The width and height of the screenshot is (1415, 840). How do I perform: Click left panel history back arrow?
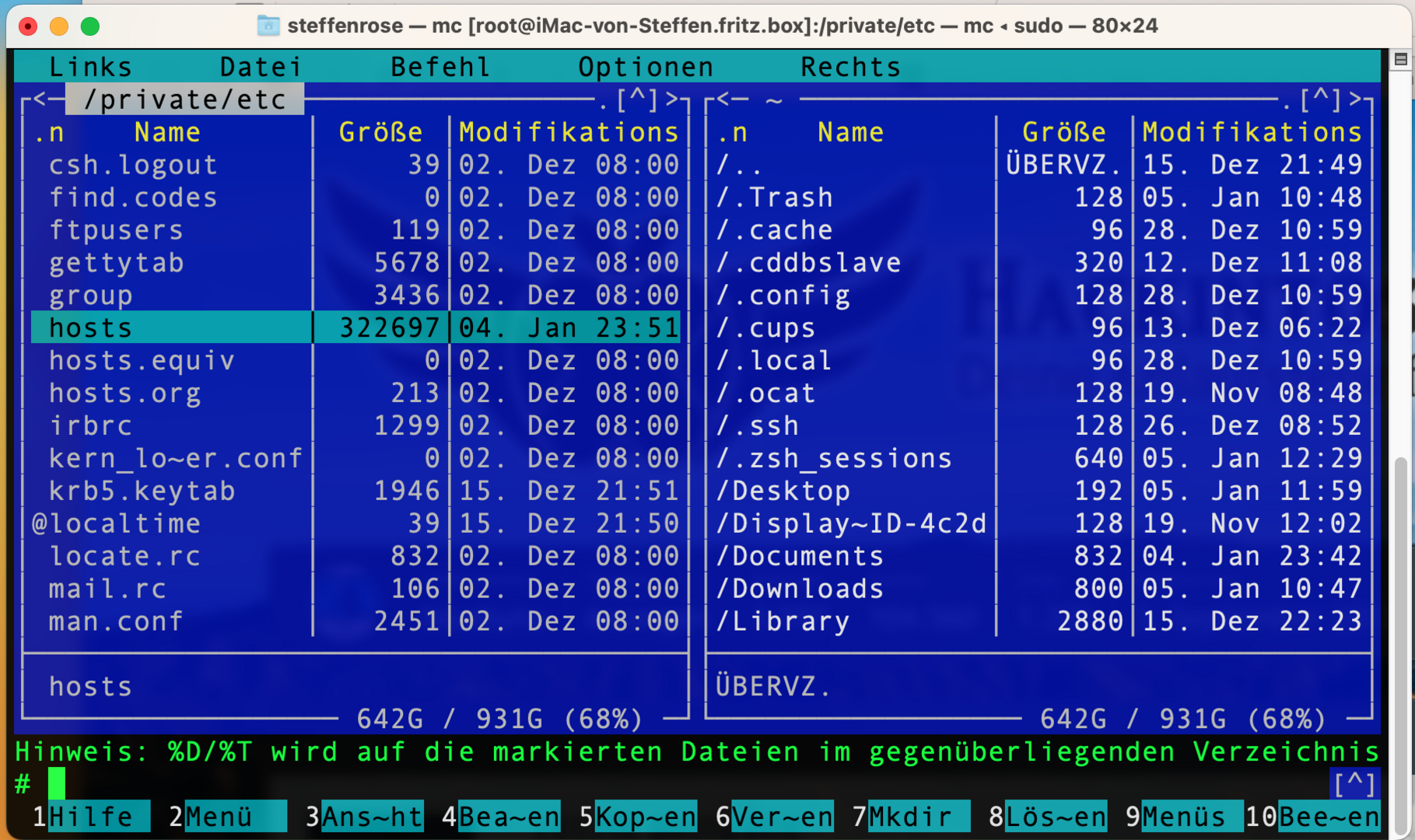[x=39, y=100]
